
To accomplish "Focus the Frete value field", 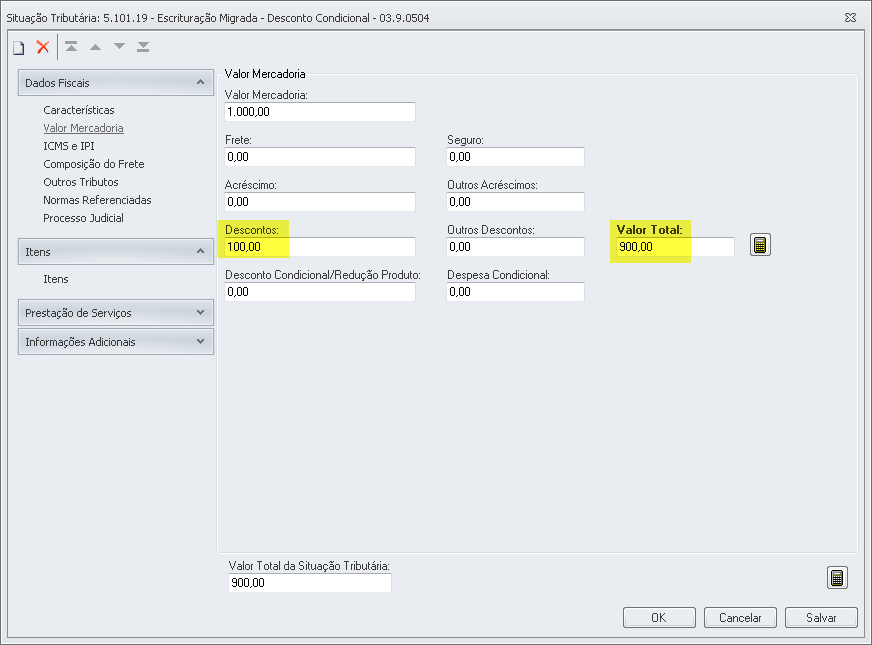I will click(x=320, y=157).
